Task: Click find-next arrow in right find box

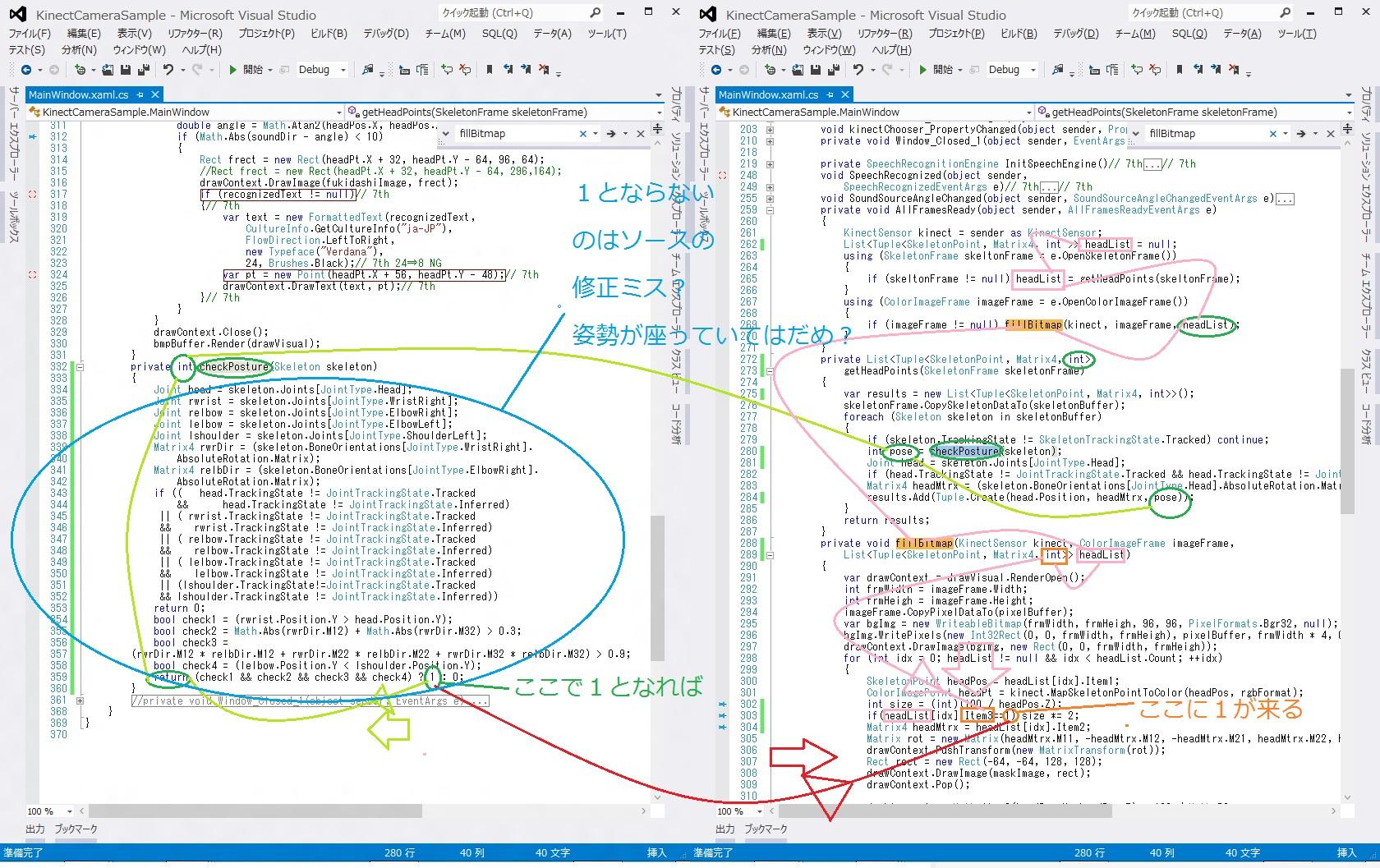Action: tap(1301, 133)
